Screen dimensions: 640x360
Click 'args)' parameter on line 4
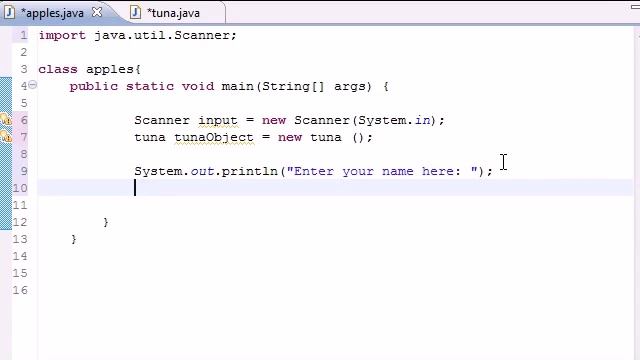[x=353, y=87]
